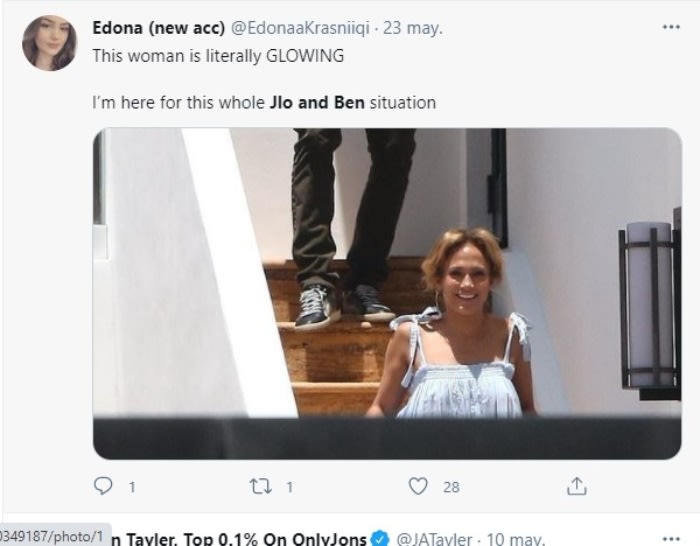Open the share menu icon on the tweet
The image size is (700, 546).
pos(576,486)
